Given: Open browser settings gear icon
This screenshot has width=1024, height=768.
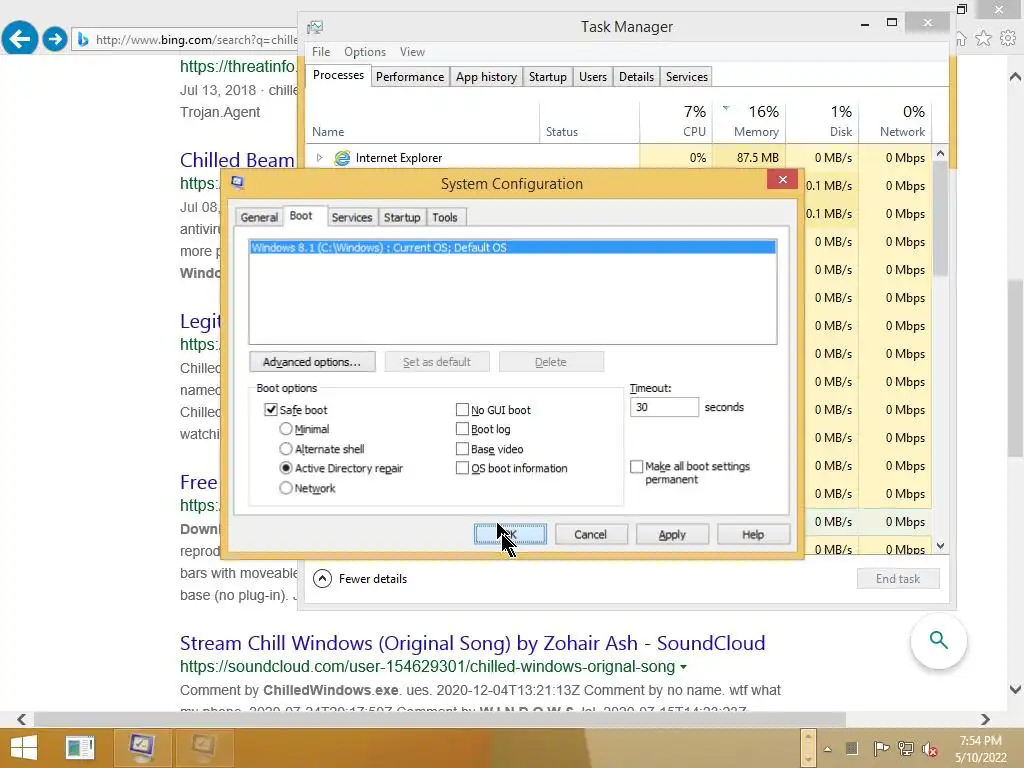Looking at the screenshot, I should (x=1008, y=39).
